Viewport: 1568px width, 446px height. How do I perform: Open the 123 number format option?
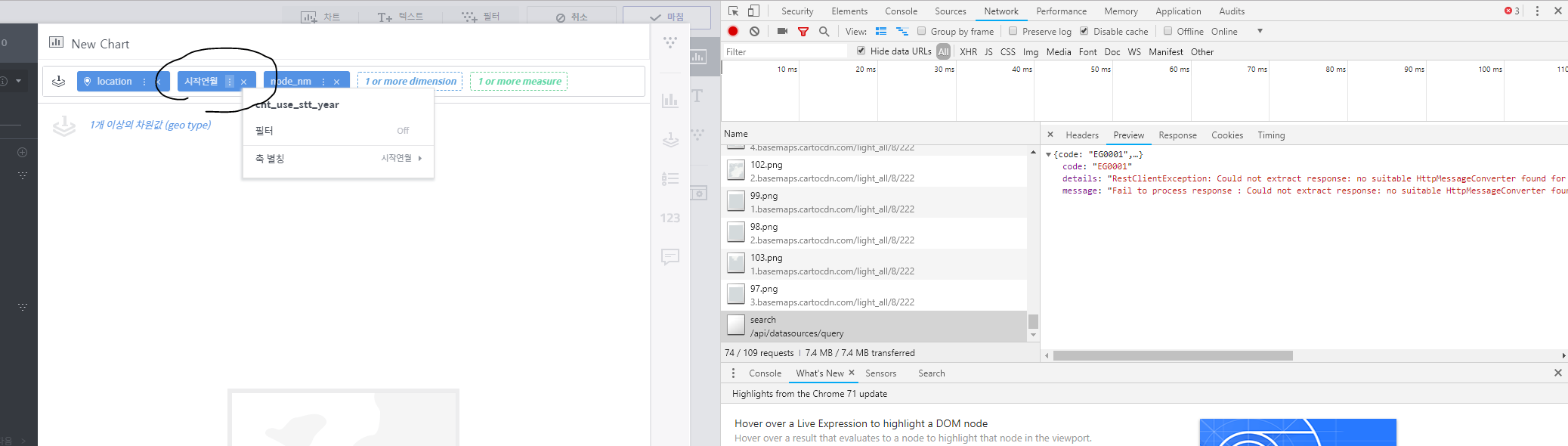point(670,218)
